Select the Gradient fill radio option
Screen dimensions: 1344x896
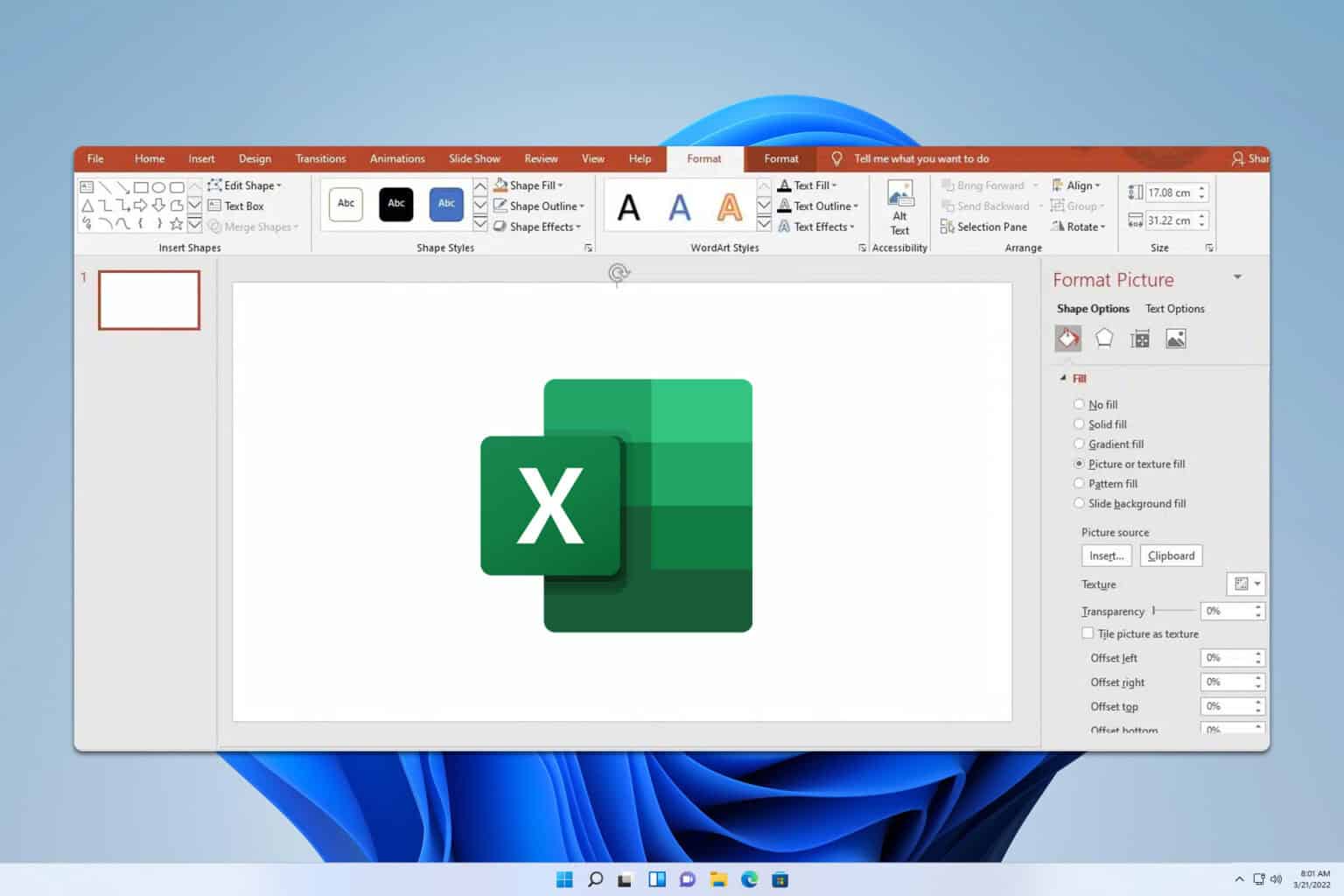pyautogui.click(x=1079, y=444)
